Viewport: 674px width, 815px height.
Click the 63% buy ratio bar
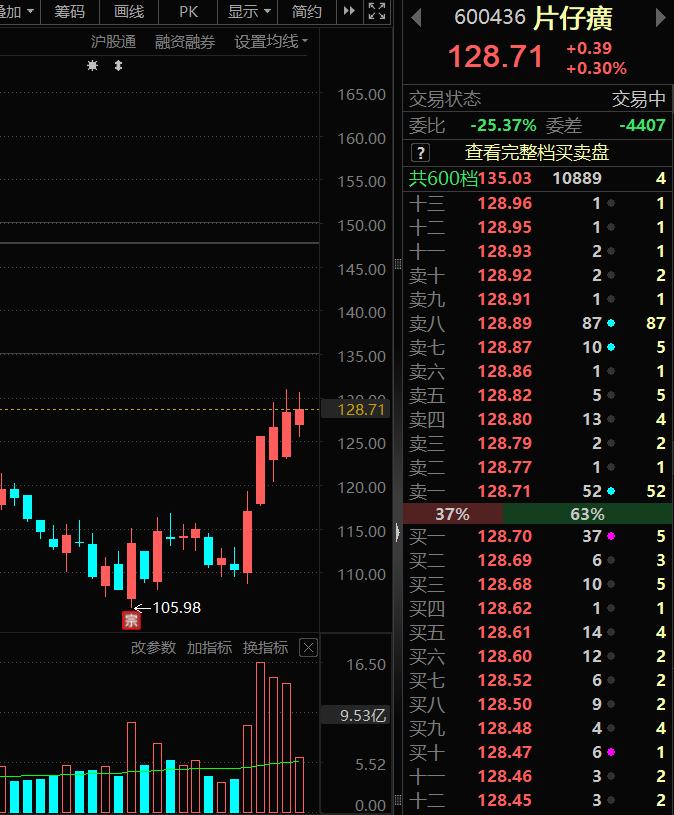pos(587,514)
